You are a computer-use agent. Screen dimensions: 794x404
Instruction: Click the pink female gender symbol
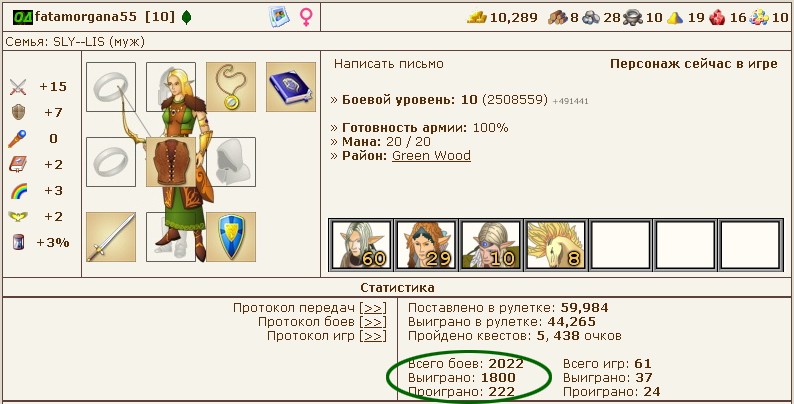point(306,17)
